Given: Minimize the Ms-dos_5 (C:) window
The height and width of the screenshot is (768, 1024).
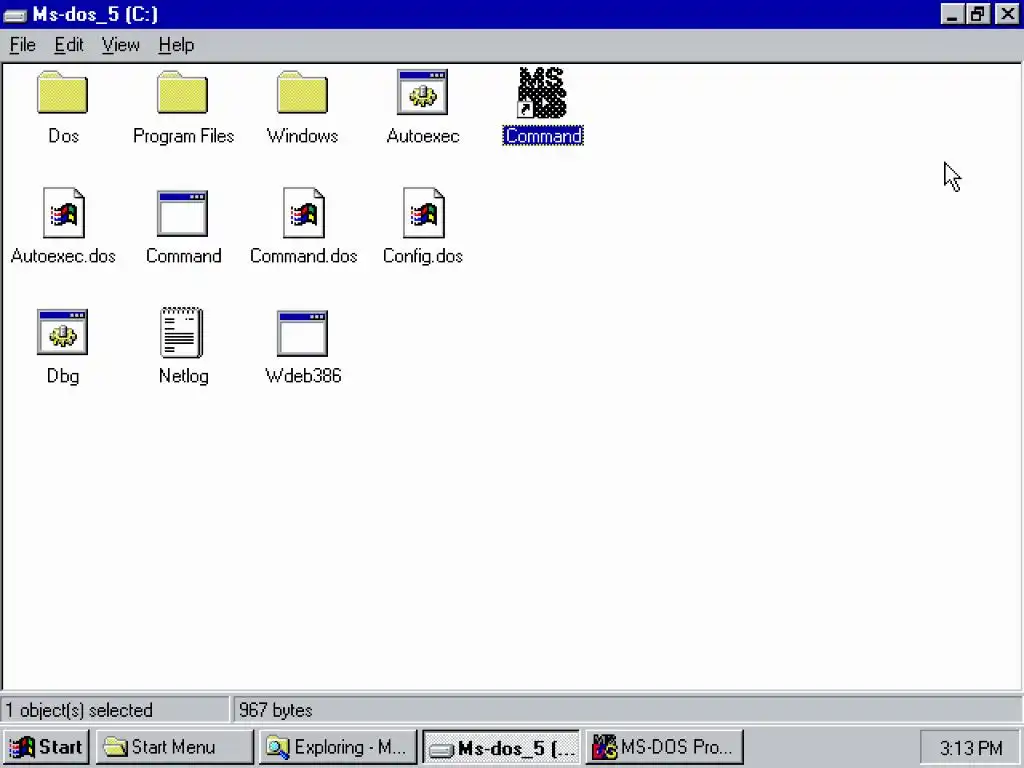Looking at the screenshot, I should pyautogui.click(x=952, y=14).
